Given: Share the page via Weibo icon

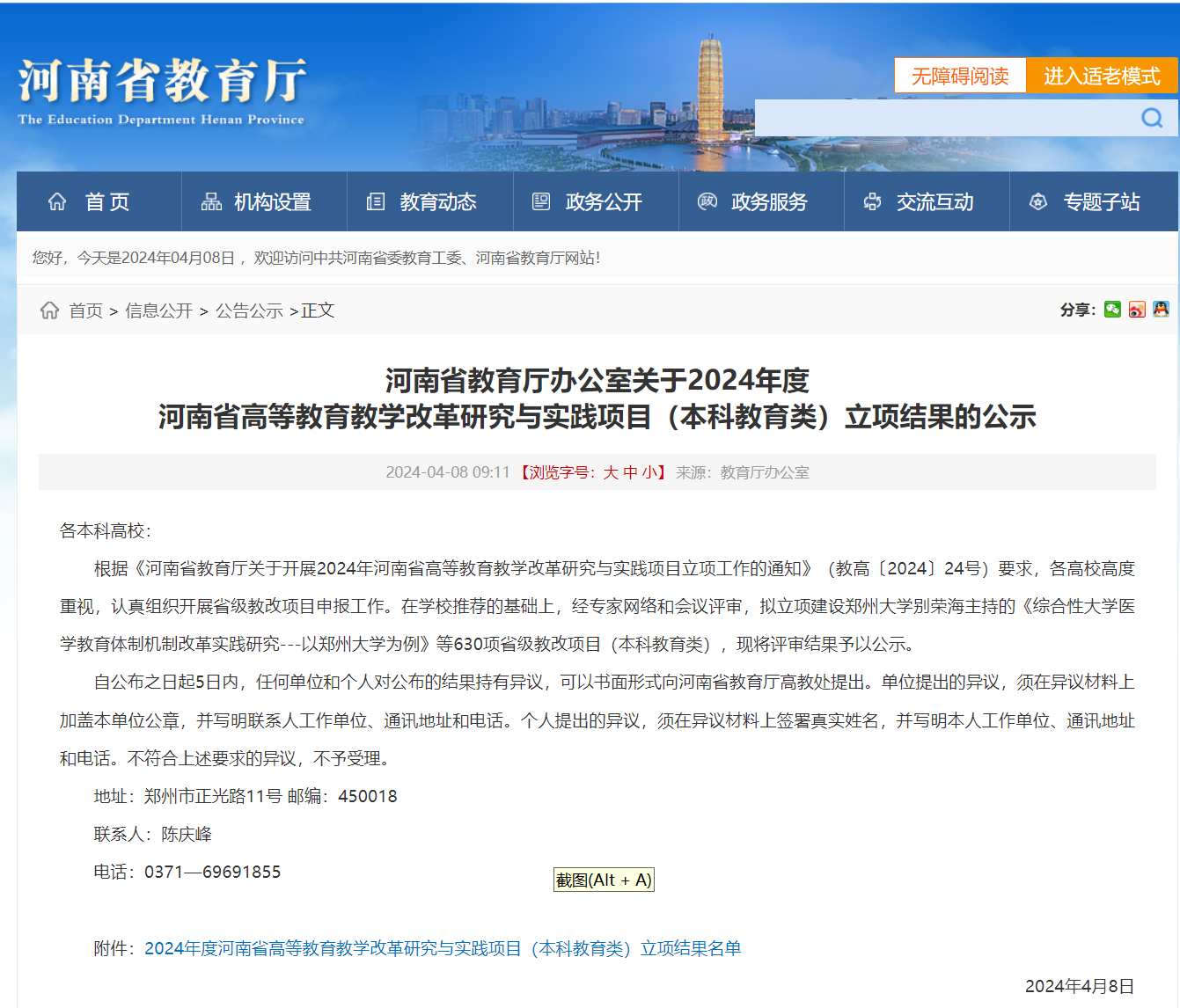Looking at the screenshot, I should (1137, 310).
